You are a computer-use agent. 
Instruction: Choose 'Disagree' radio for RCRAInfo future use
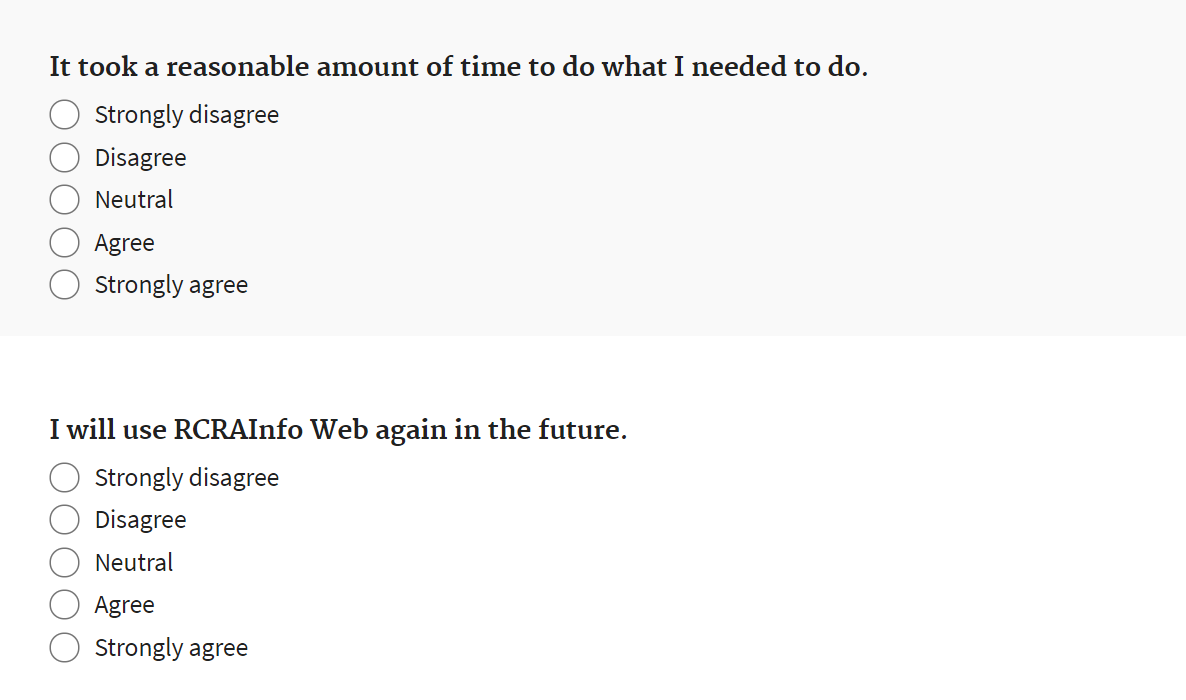[65, 520]
